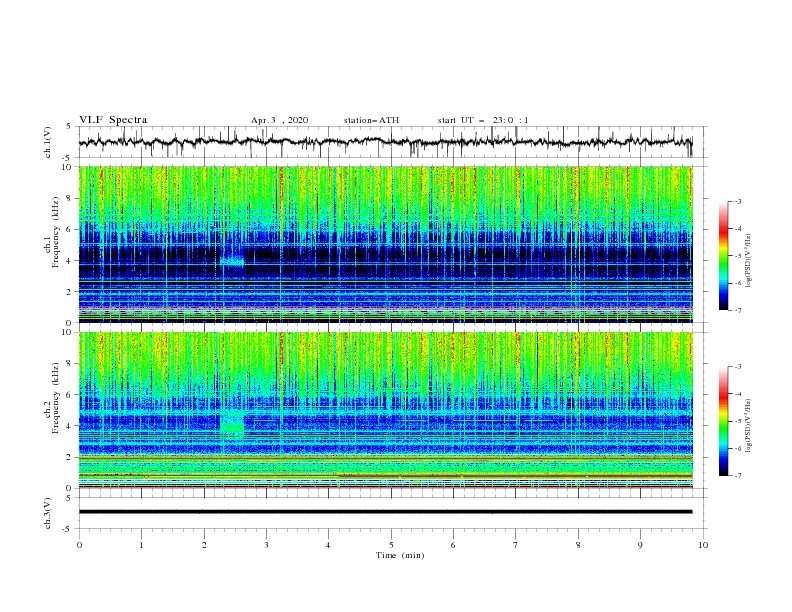Click the lower log(PSD) color bar
Viewport: 792px width, 612px height.
[x=723, y=421]
